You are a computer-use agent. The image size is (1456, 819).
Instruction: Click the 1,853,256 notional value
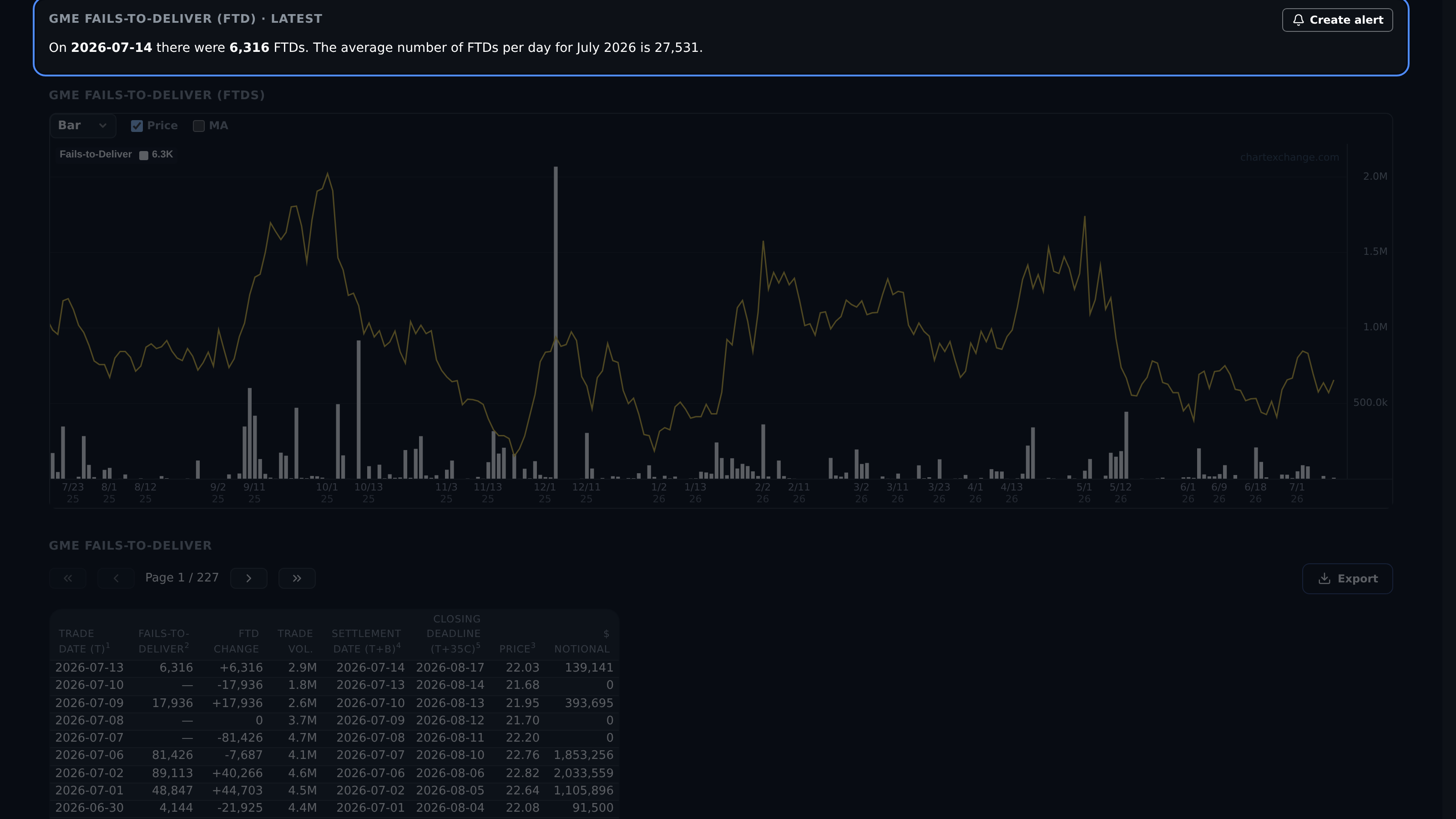click(x=583, y=755)
